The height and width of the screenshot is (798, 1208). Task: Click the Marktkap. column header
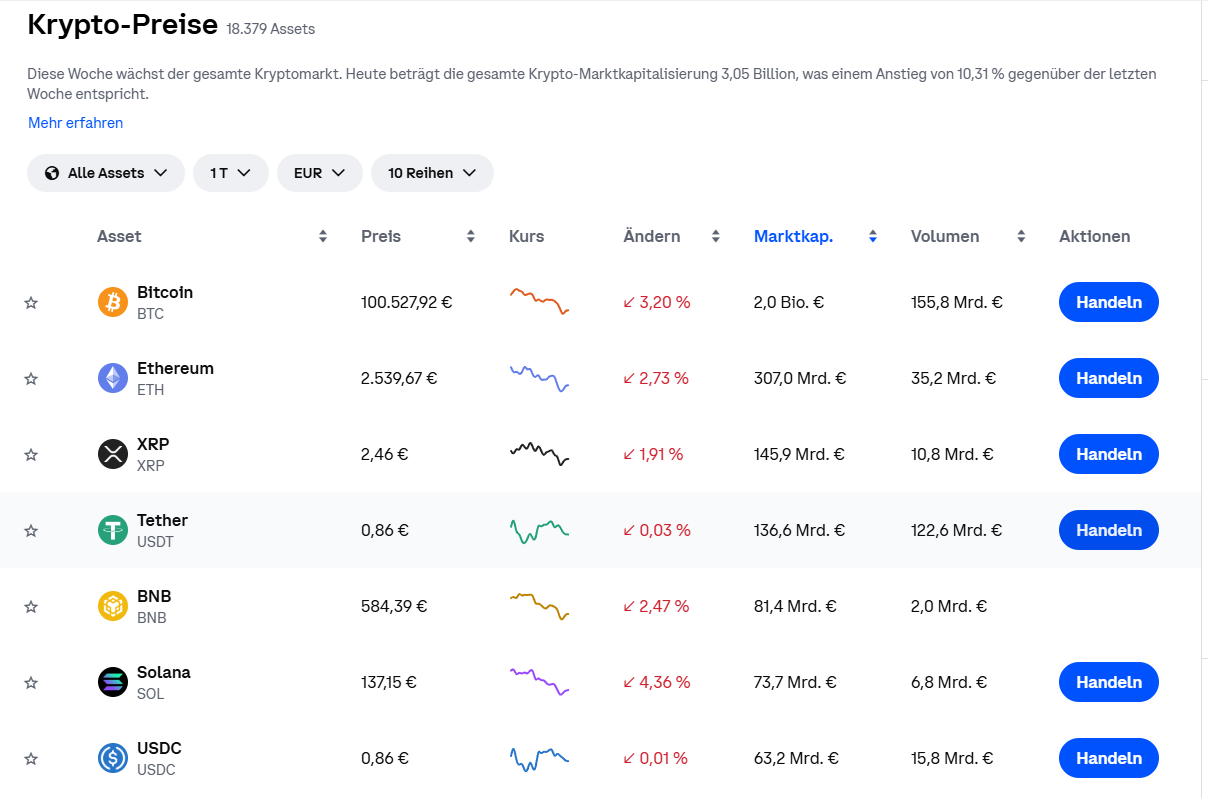(x=794, y=237)
